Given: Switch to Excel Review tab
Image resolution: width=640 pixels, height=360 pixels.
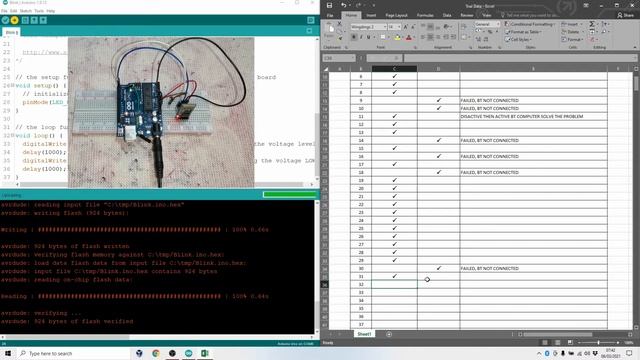Looking at the screenshot, I should pos(467,15).
